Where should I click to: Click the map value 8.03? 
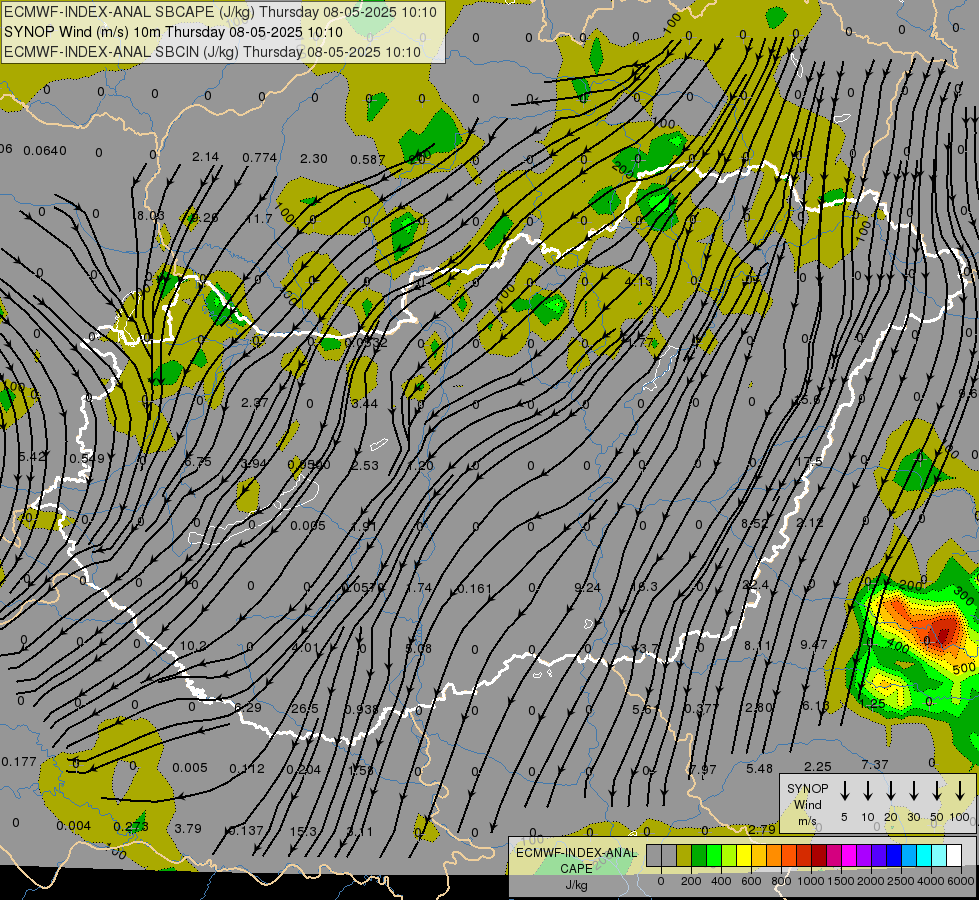[150, 216]
